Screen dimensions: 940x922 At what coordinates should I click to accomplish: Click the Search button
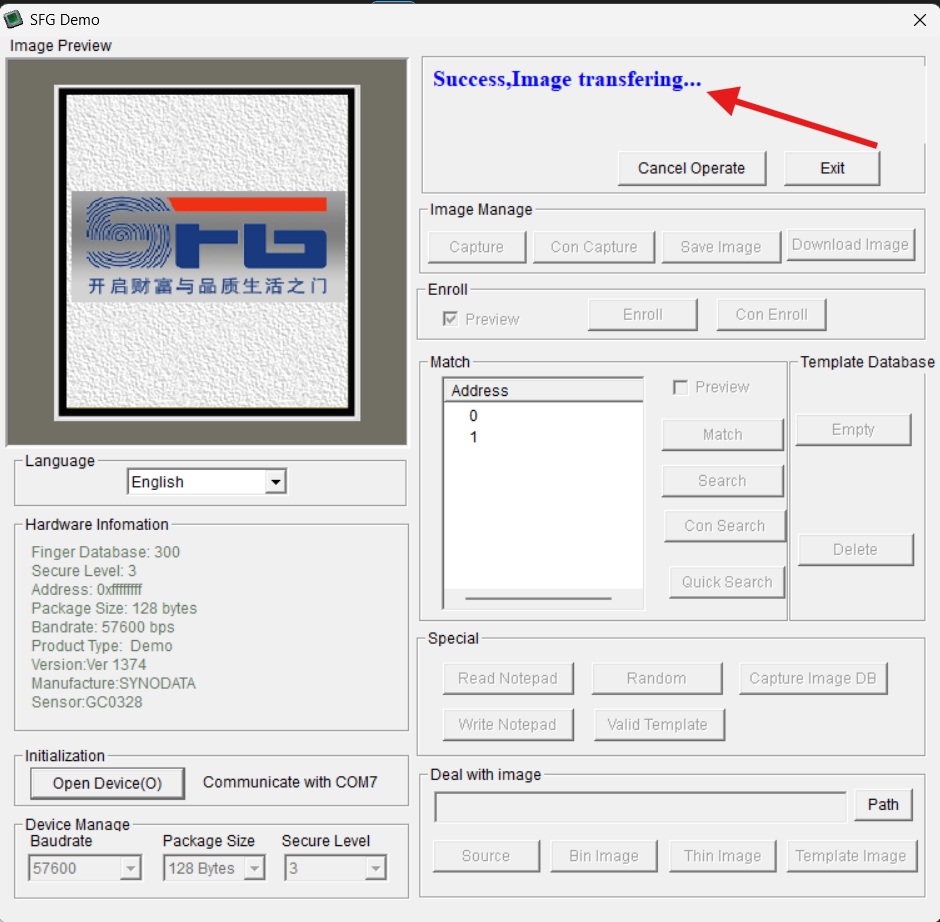722,481
